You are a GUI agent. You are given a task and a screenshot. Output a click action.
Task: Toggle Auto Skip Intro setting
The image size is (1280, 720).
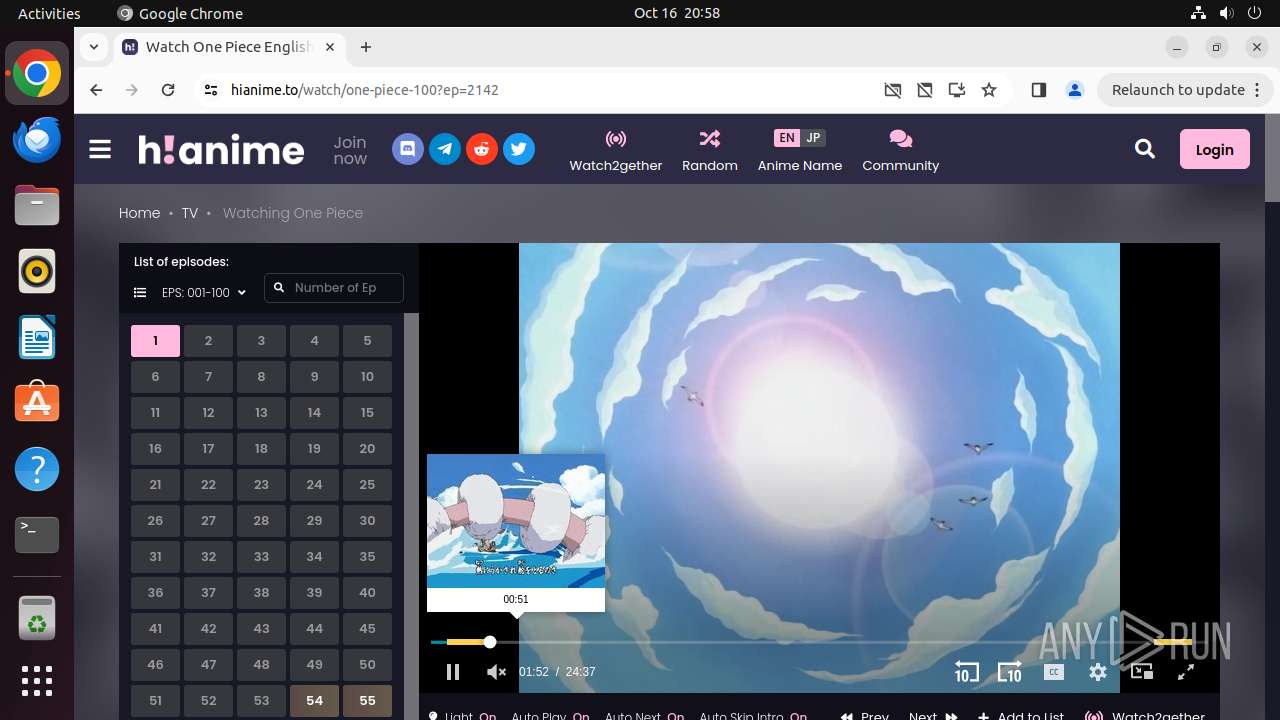(753, 715)
